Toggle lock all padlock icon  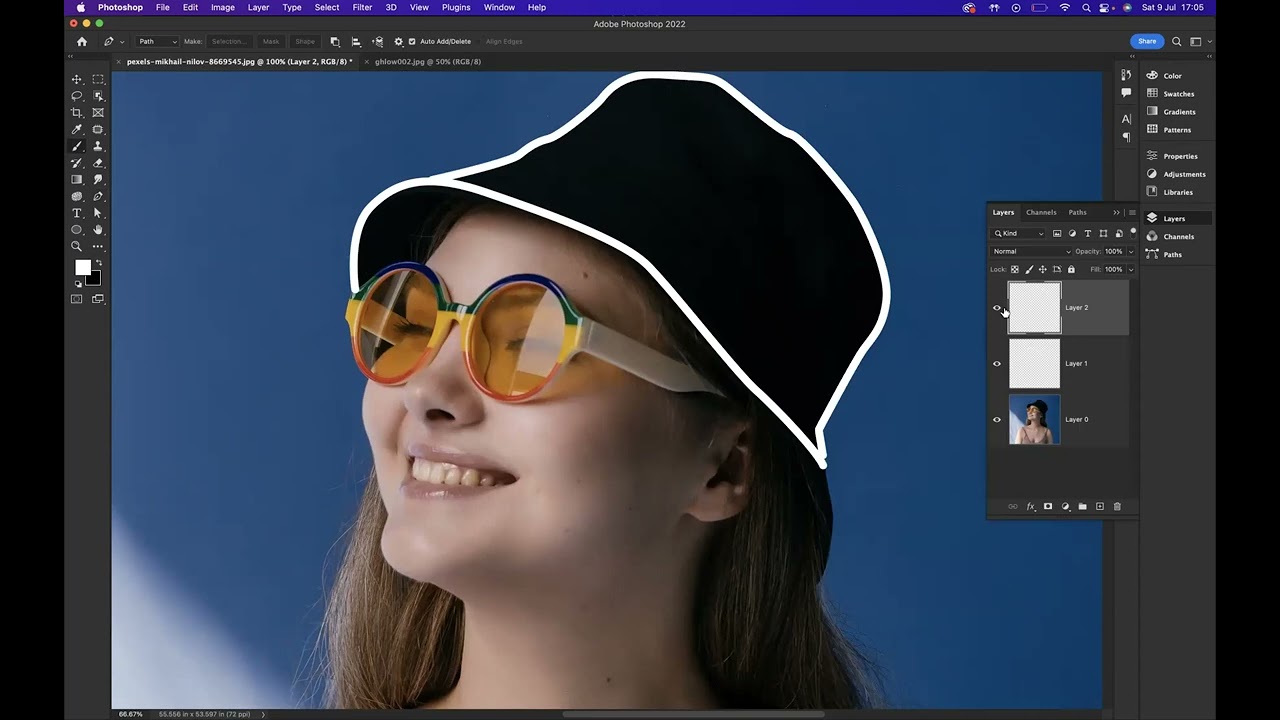[1071, 269]
